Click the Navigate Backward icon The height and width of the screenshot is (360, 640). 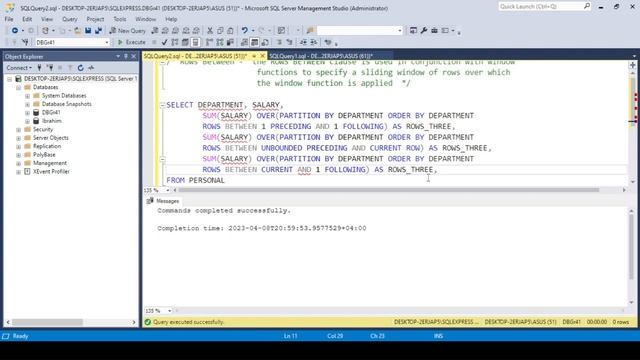15,31
